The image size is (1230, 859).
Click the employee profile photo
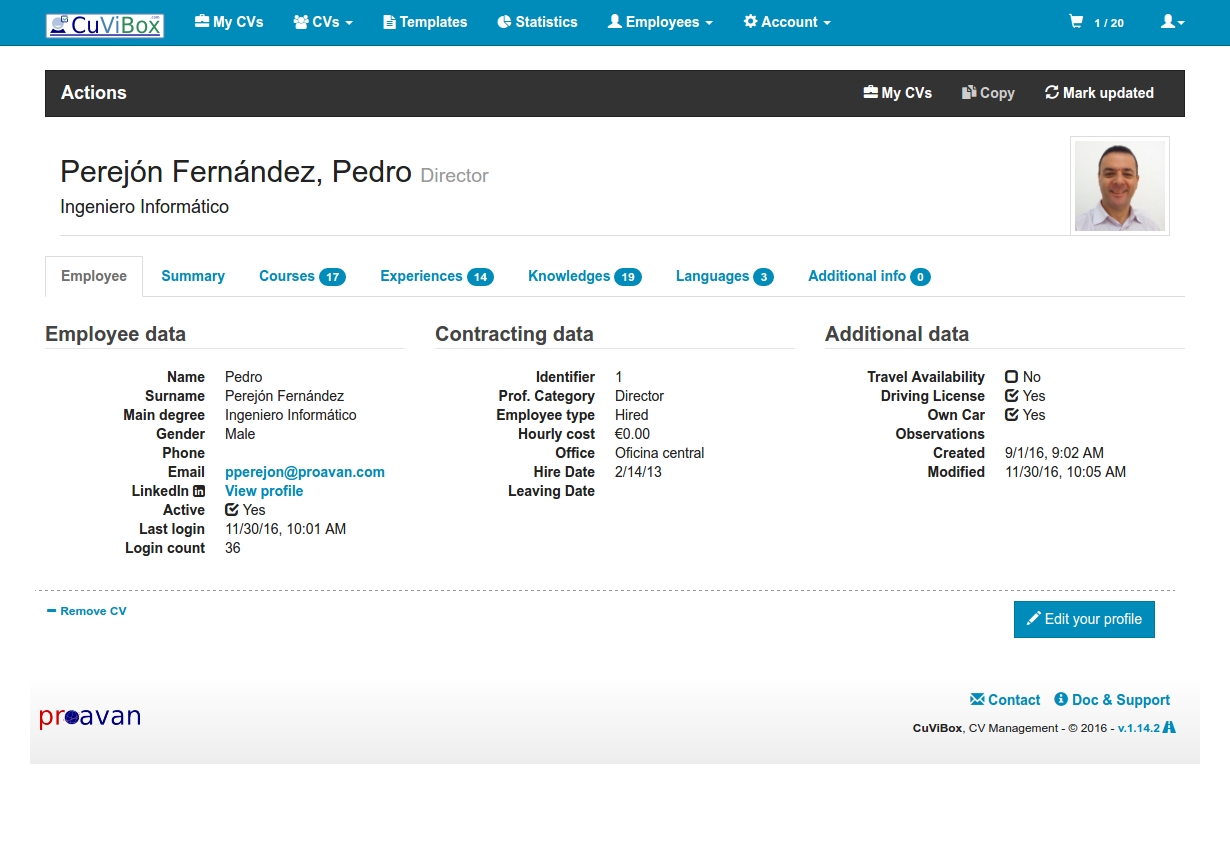pos(1120,186)
